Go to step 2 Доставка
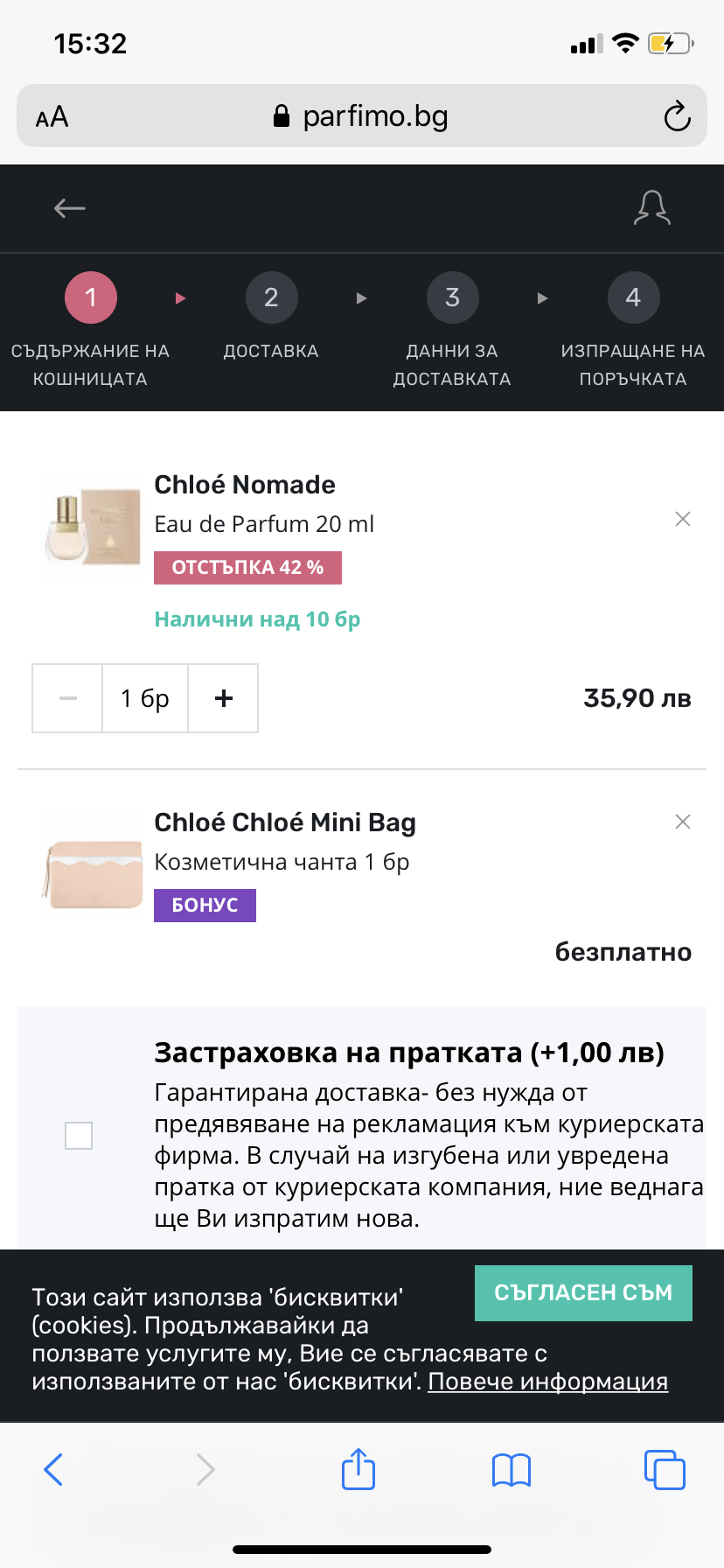This screenshot has height=1568, width=724. coord(271,298)
